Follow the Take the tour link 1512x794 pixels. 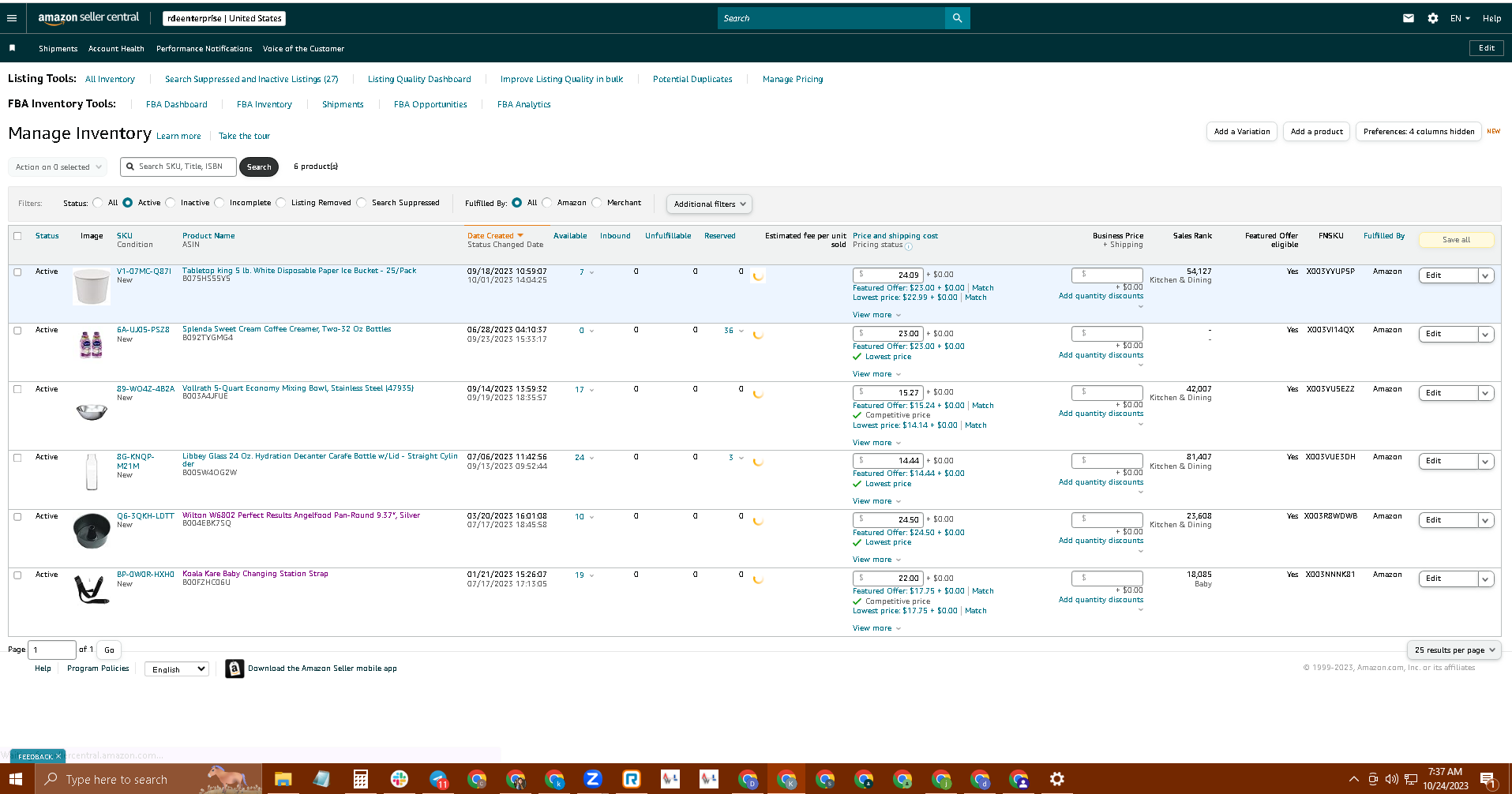[244, 136]
